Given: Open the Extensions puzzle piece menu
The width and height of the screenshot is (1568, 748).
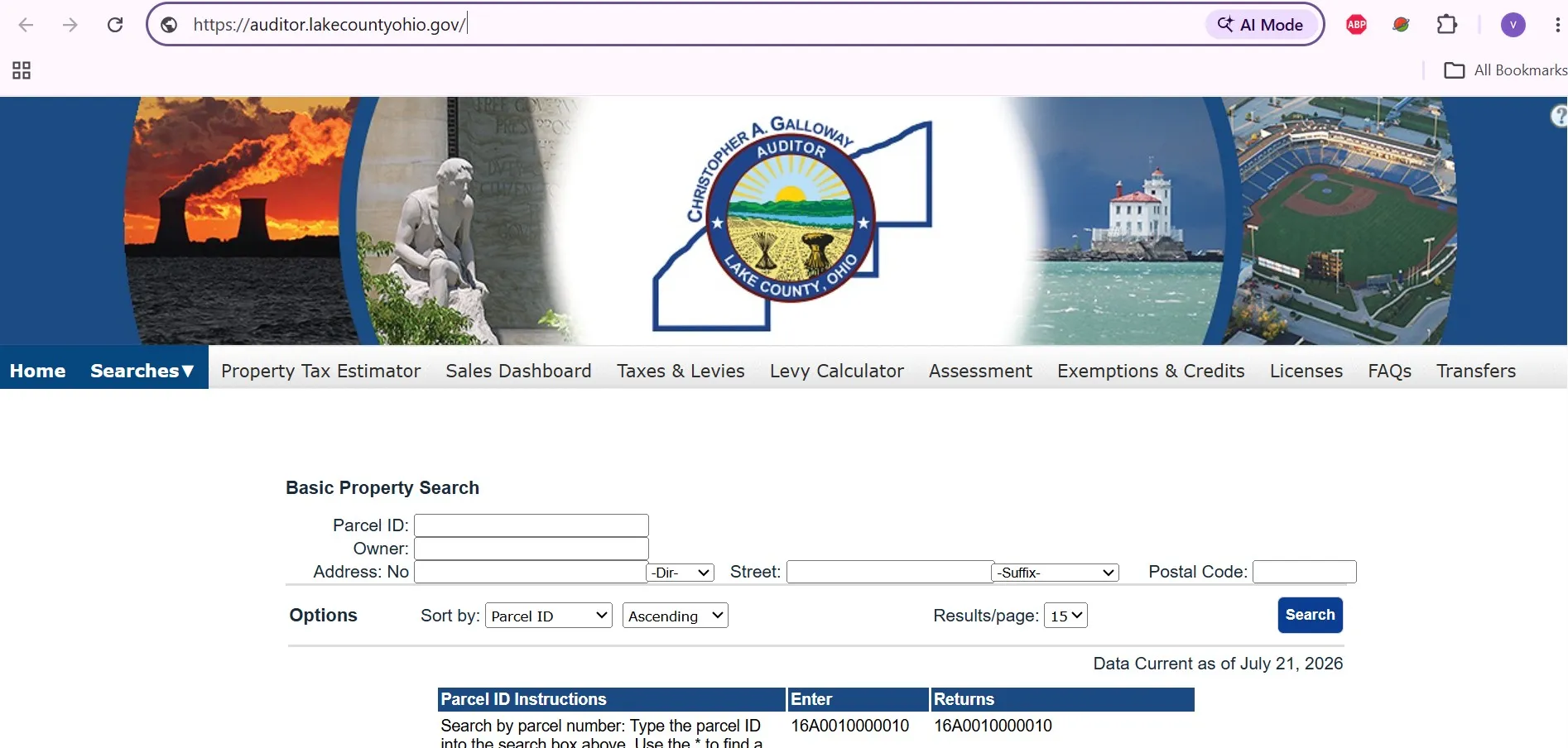Looking at the screenshot, I should (x=1446, y=25).
